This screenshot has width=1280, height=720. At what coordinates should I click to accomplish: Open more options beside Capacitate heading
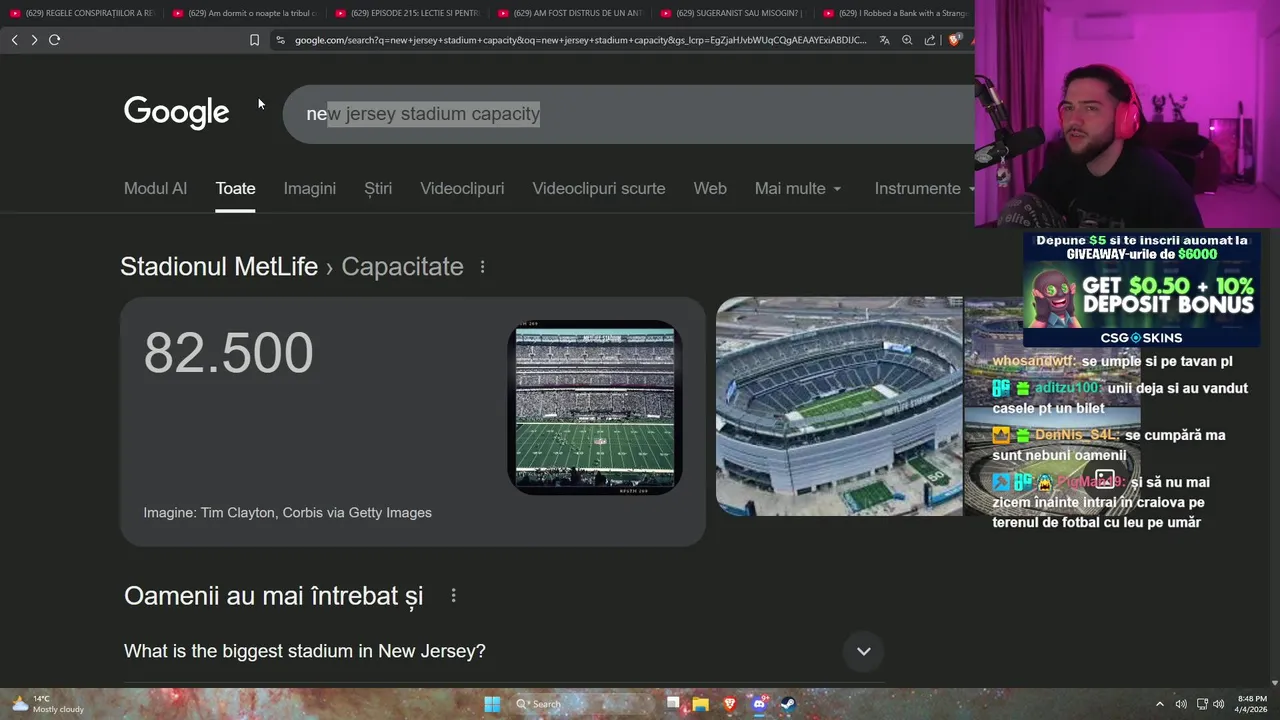482,267
